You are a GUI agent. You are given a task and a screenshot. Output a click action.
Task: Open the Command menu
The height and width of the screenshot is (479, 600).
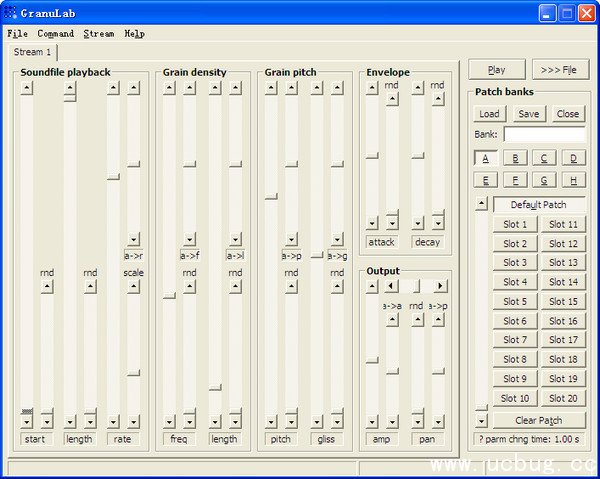(x=56, y=33)
